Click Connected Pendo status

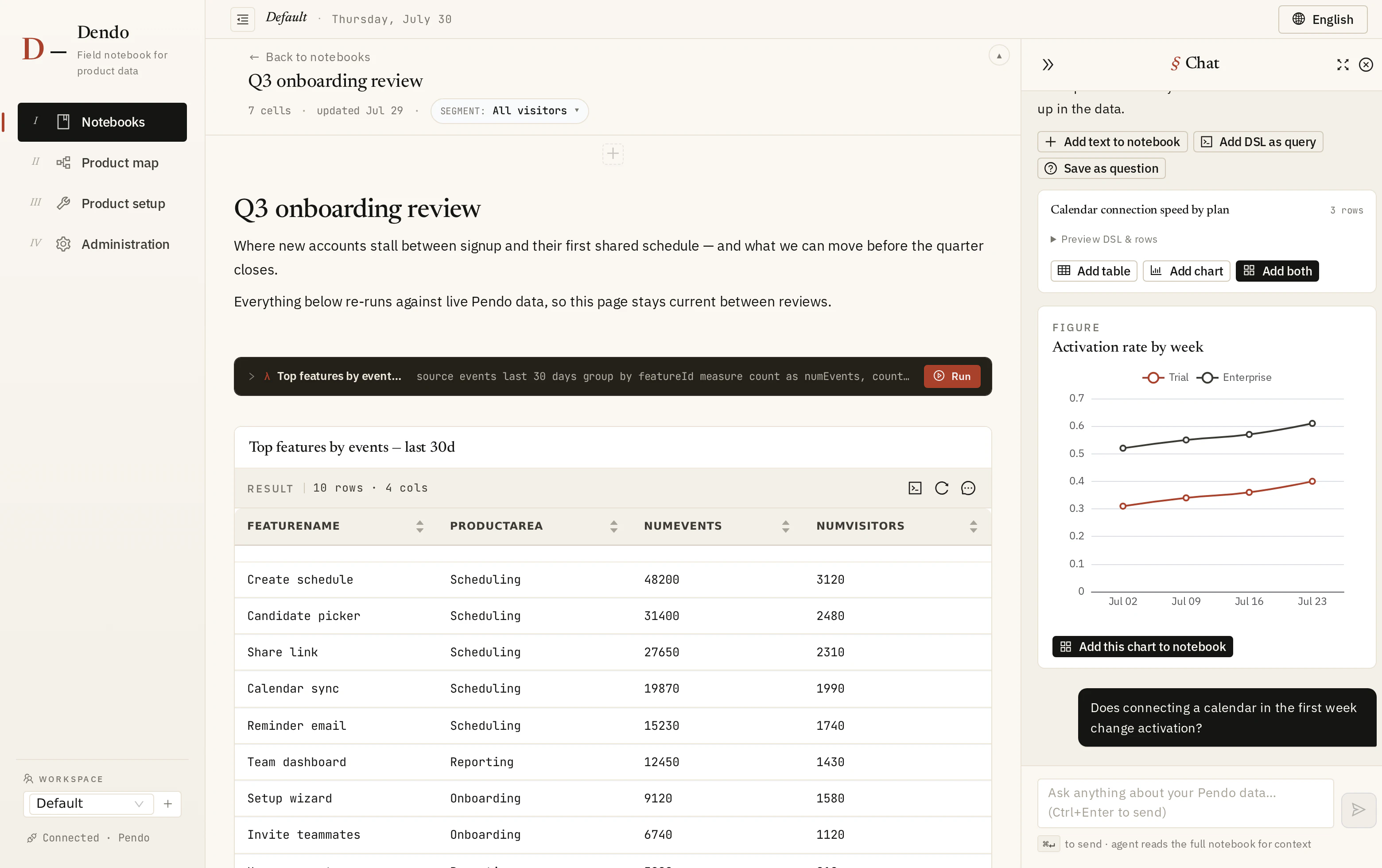click(x=89, y=837)
